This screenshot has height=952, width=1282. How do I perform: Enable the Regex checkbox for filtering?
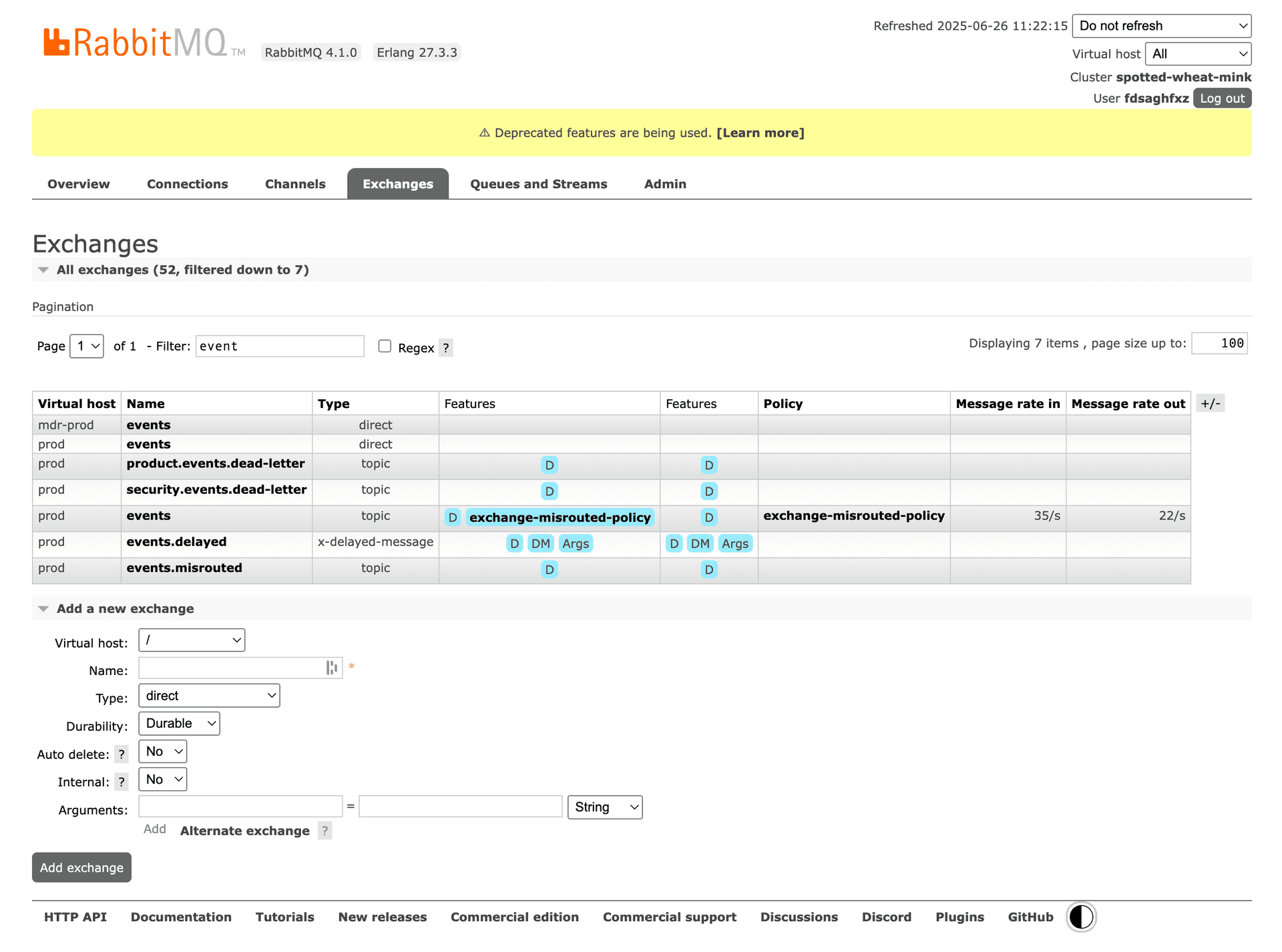(385, 346)
